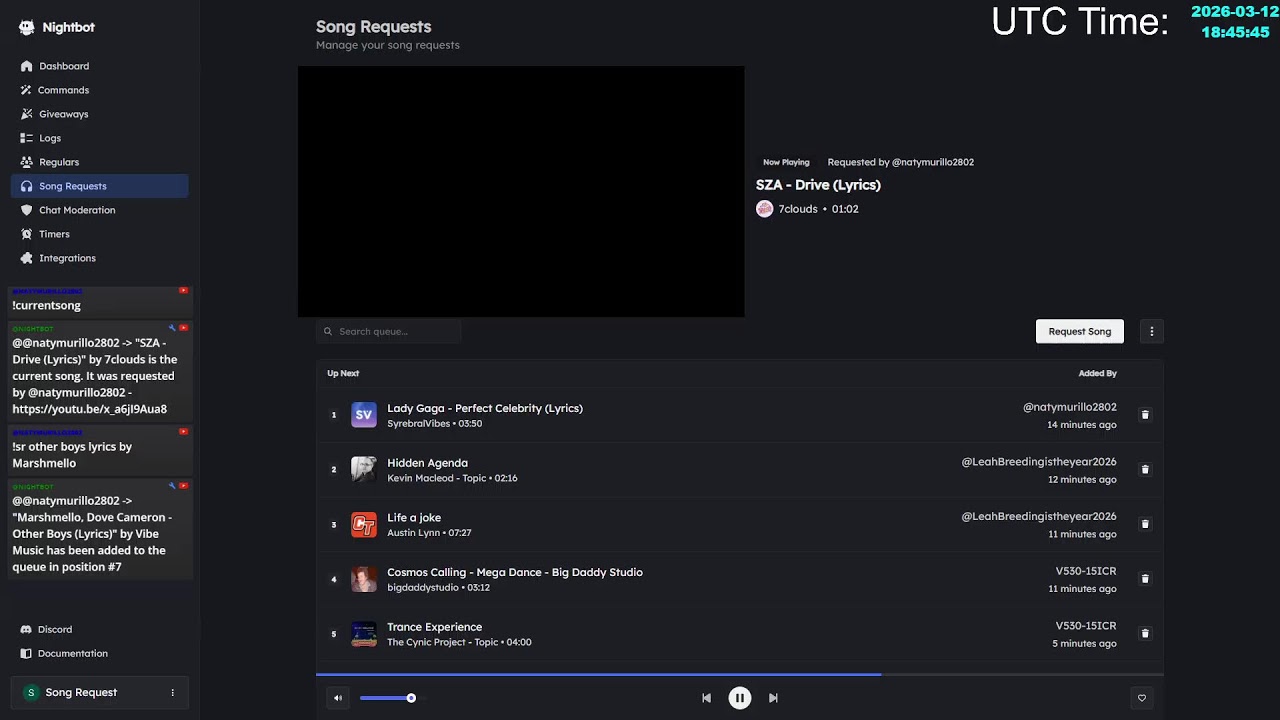Click the YouTube badge on the !currentsong message
Image resolution: width=1280 pixels, height=720 pixels.
(183, 291)
